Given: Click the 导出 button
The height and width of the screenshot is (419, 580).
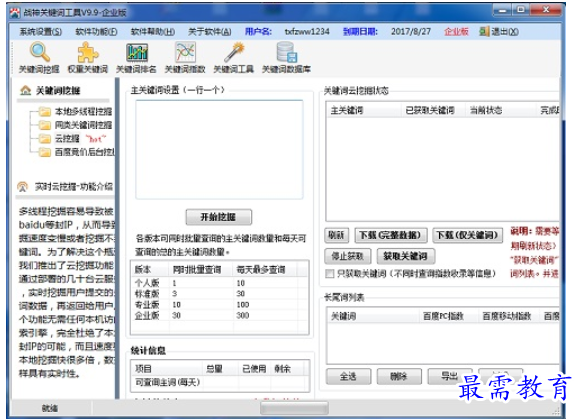Looking at the screenshot, I should pos(450,377).
